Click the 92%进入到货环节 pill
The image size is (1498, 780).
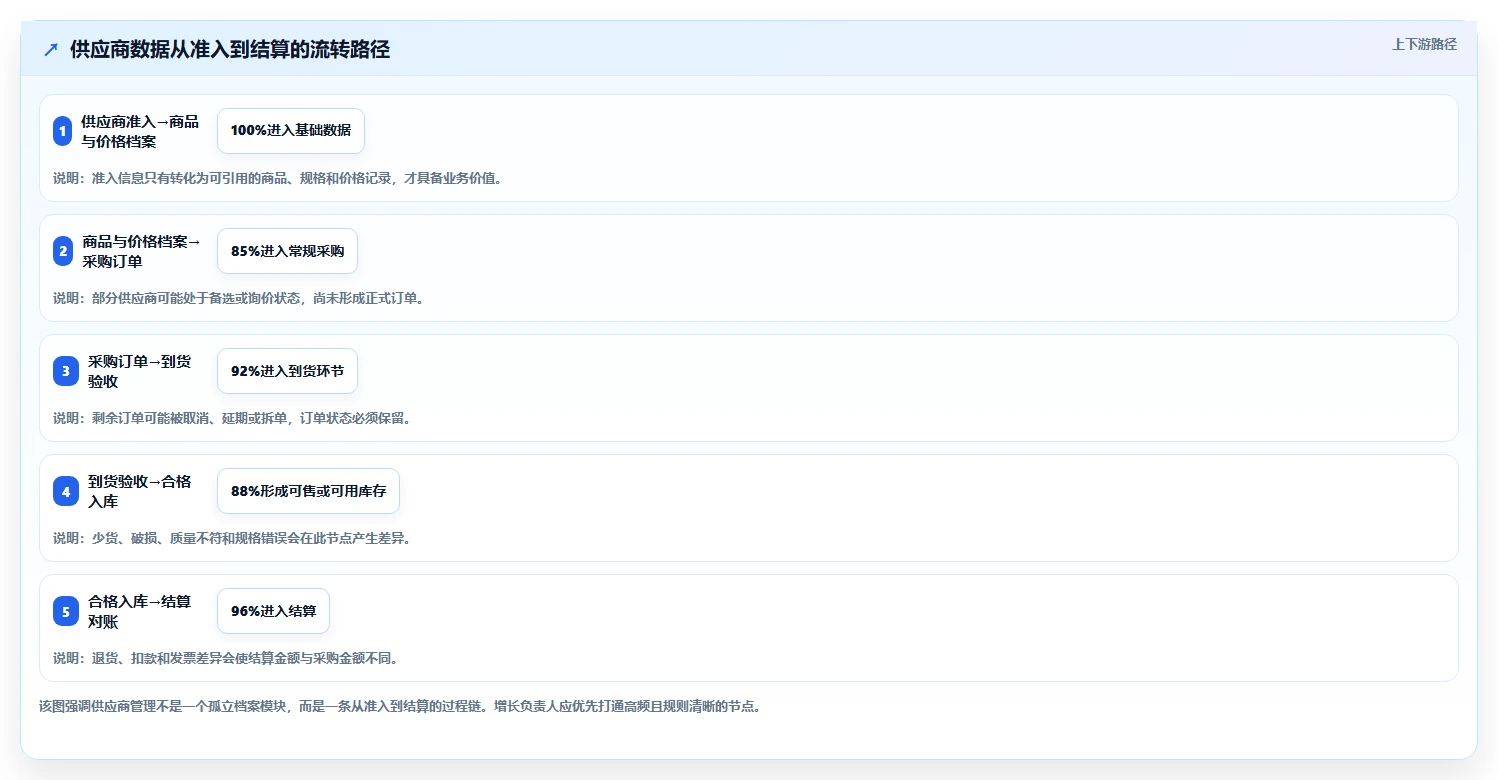point(287,371)
